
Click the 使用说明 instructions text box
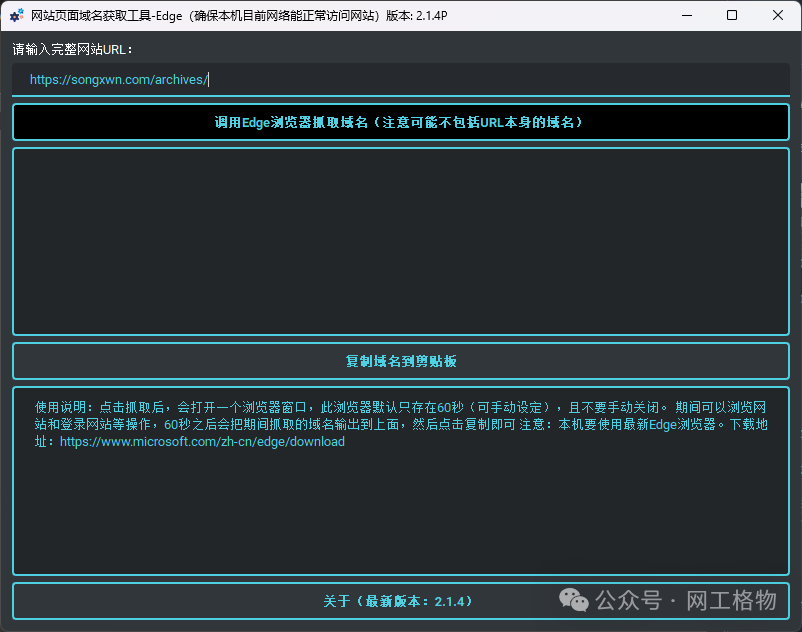click(x=400, y=481)
